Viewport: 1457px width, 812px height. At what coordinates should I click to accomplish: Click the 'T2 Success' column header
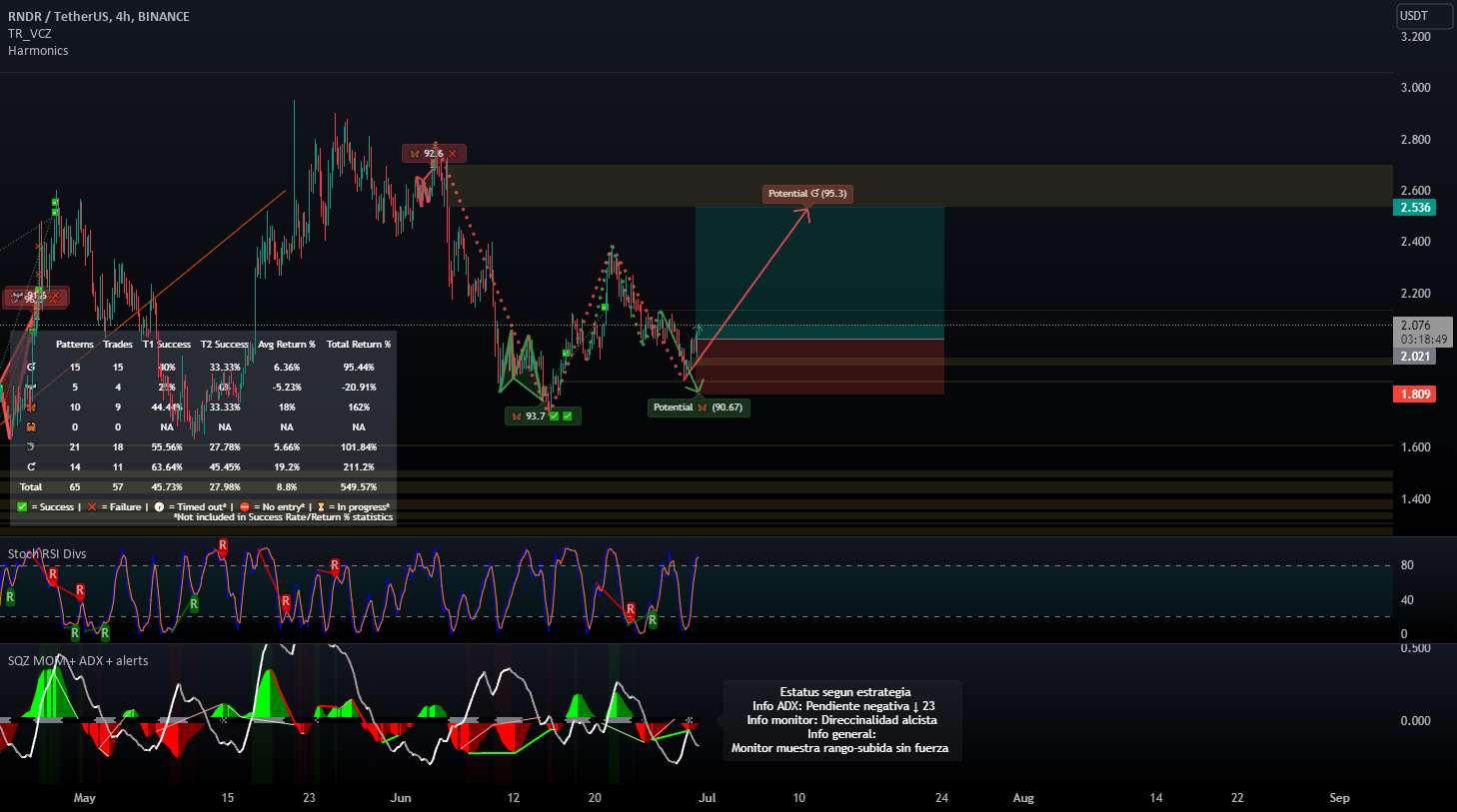pyautogui.click(x=225, y=345)
